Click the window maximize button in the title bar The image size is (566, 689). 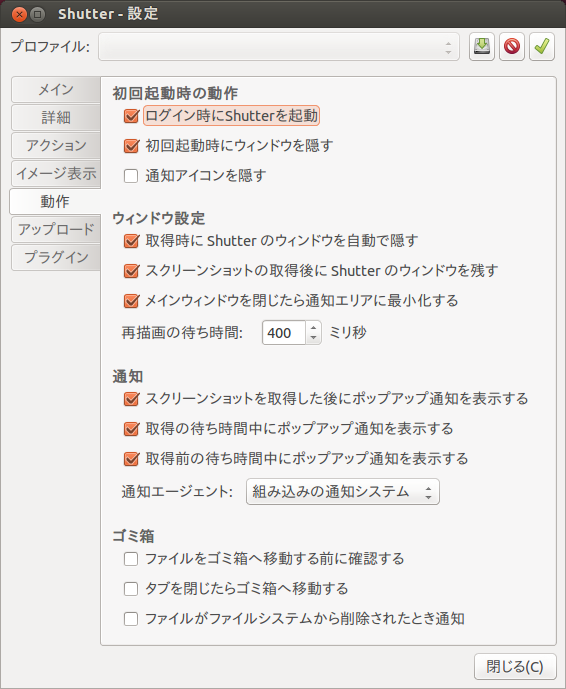pos(38,14)
